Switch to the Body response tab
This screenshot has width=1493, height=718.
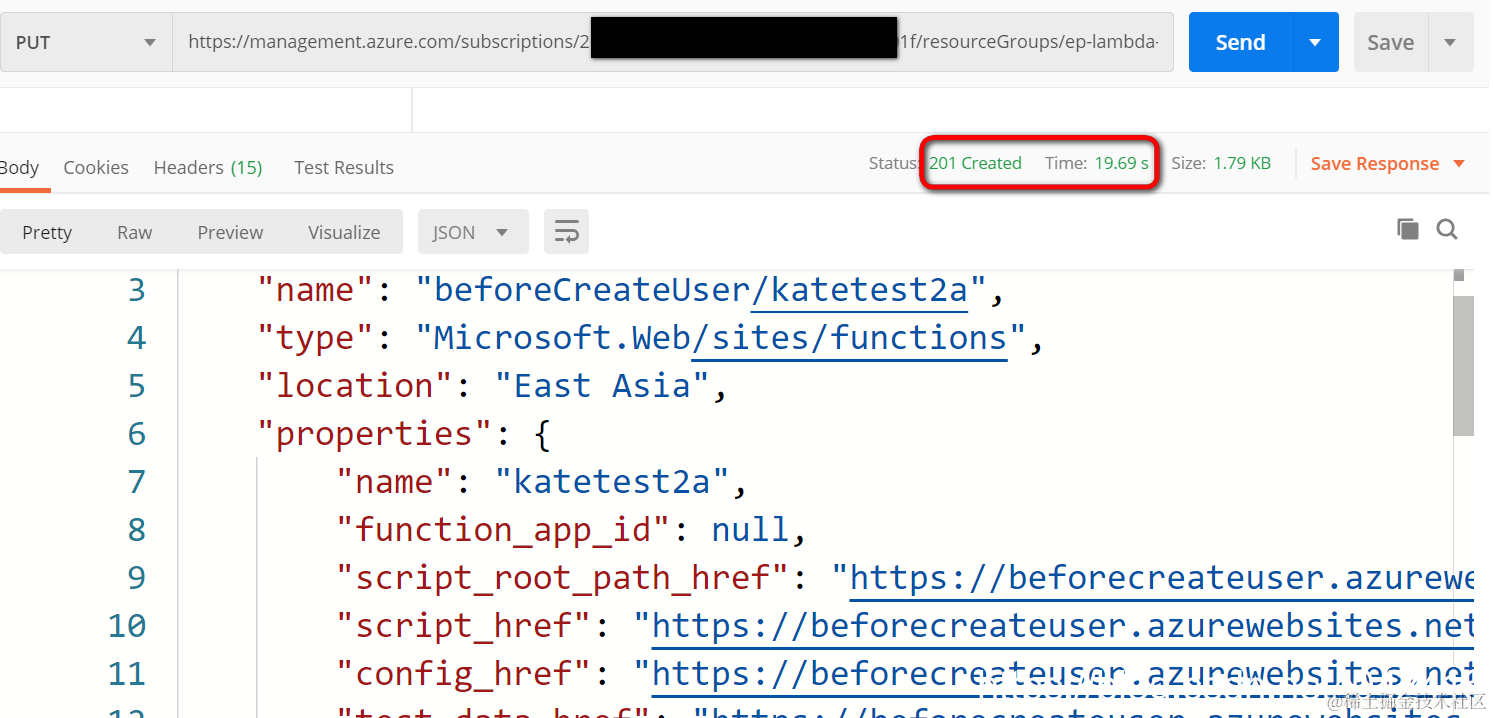[x=19, y=167]
